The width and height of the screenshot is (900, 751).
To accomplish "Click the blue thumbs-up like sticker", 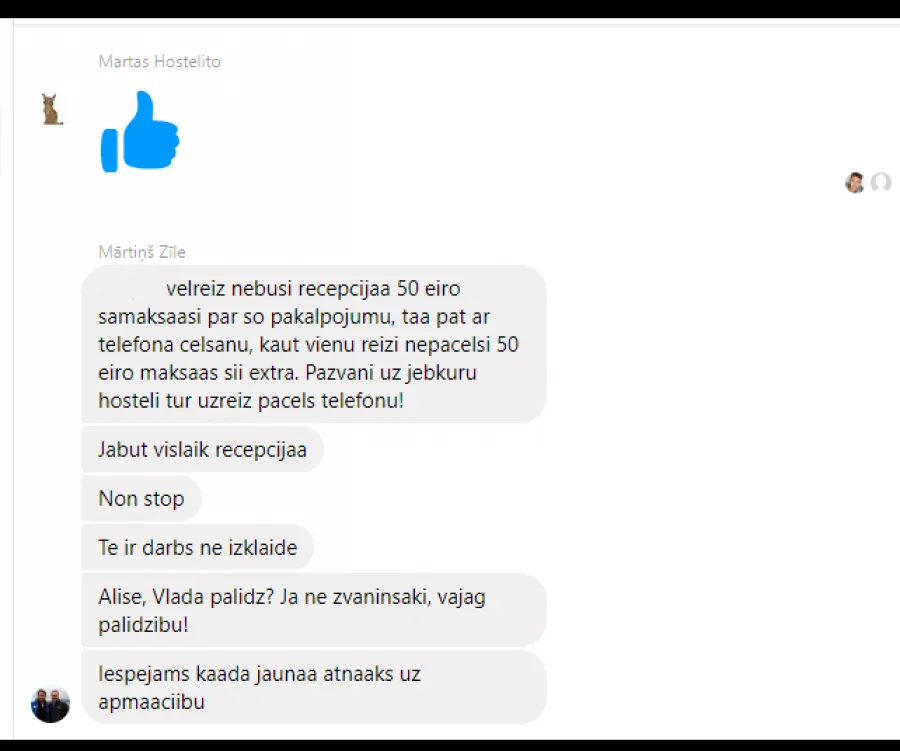I will click(x=140, y=131).
